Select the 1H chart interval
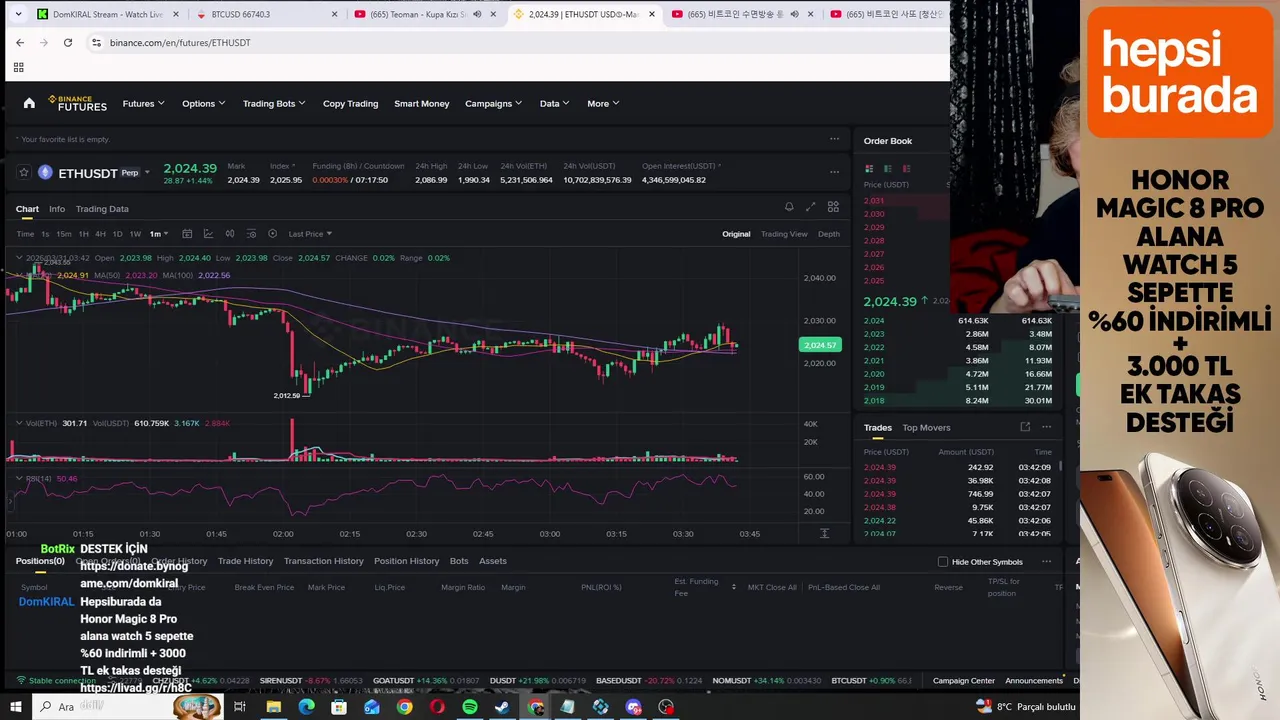The image size is (1280, 720). [x=84, y=234]
